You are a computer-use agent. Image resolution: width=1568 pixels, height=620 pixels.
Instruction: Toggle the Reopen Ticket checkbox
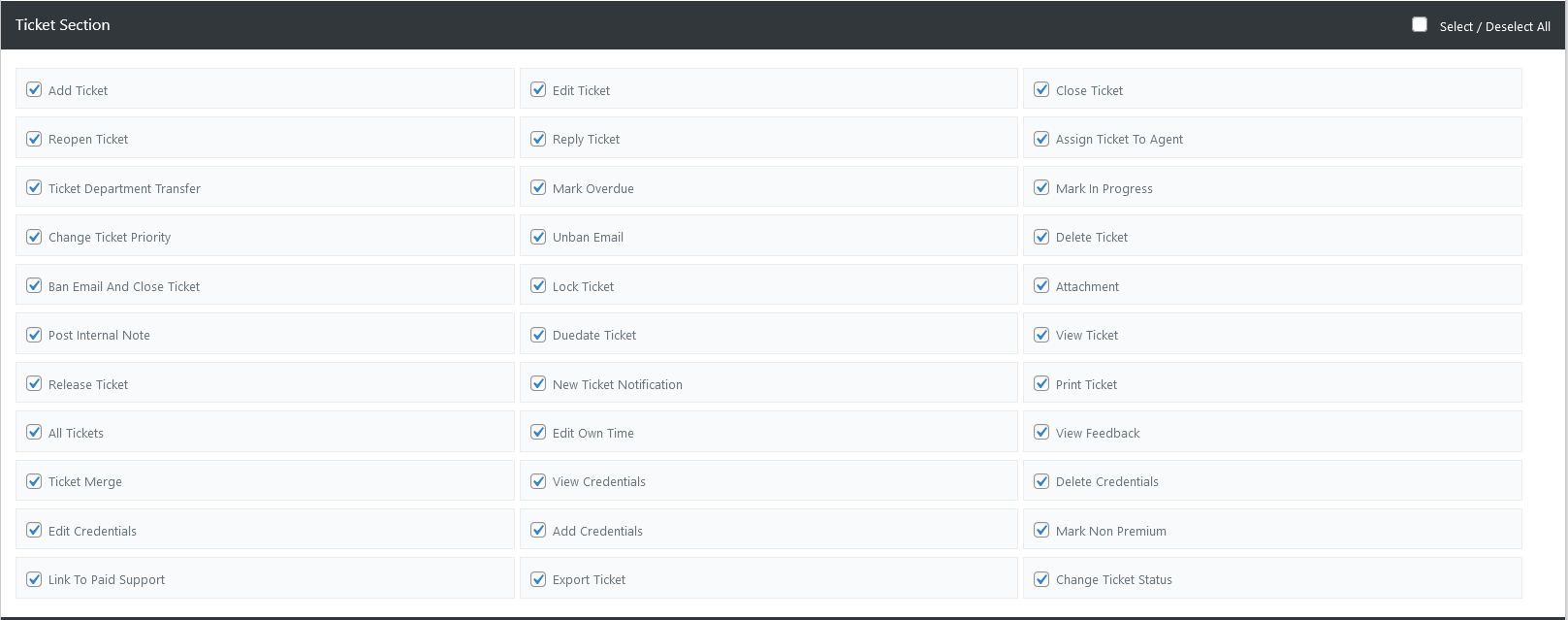point(34,139)
